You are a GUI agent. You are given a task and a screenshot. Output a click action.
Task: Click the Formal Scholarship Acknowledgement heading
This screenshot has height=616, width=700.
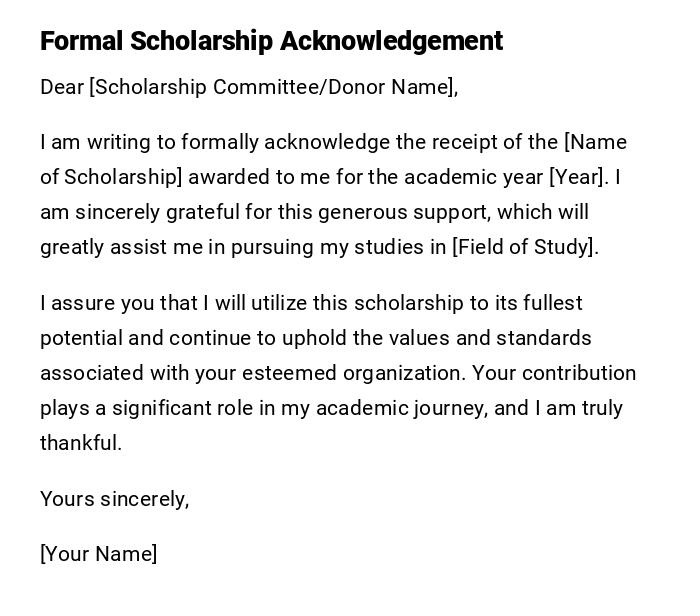pos(271,41)
